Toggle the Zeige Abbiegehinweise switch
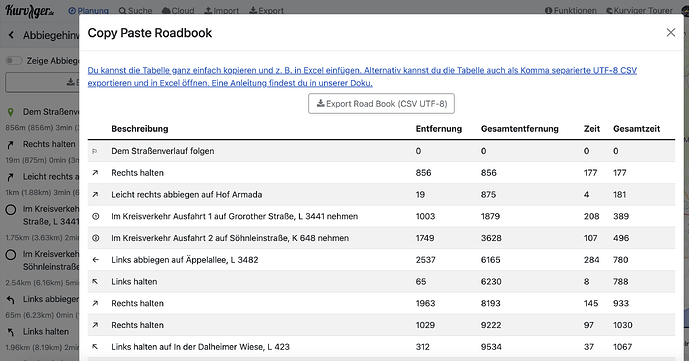The image size is (689, 361). [14, 61]
